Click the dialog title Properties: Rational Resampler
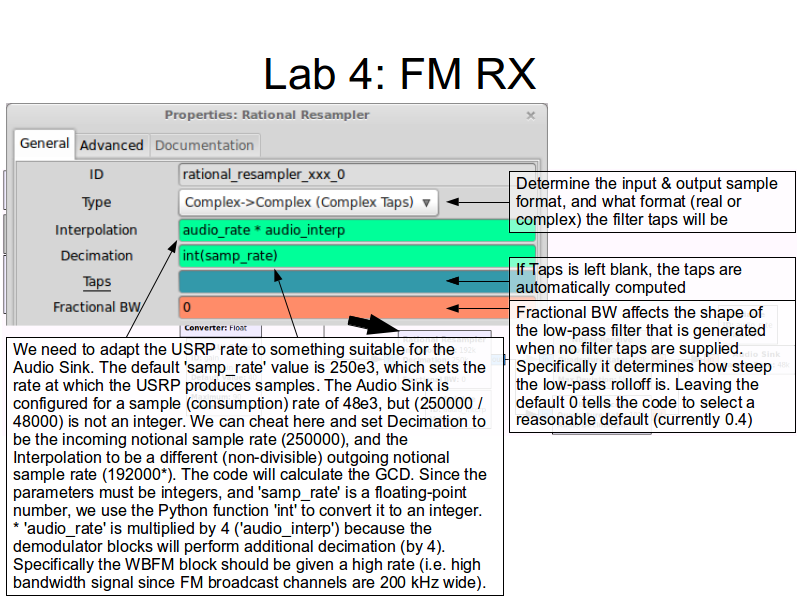Screen dimensions: 800x600 267,115
